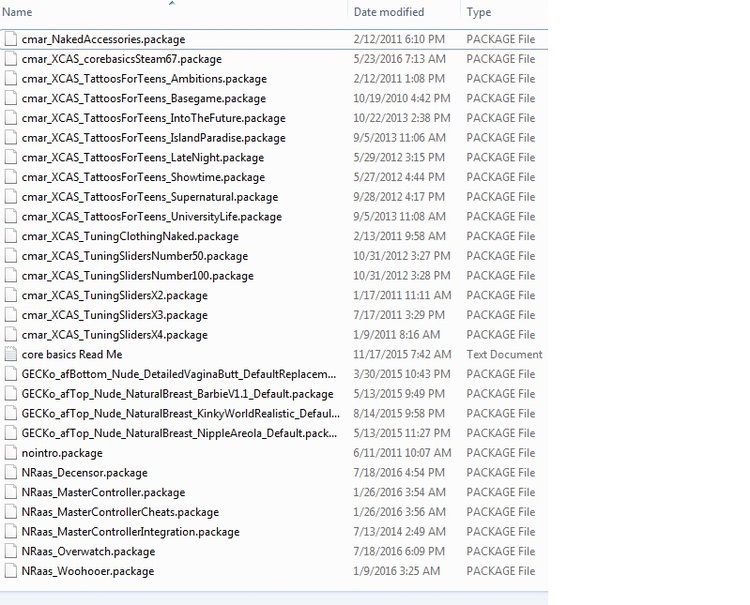Select file name cmar_XCAS_TattoosForTeens_IntoTheFuture.package

tap(154, 118)
